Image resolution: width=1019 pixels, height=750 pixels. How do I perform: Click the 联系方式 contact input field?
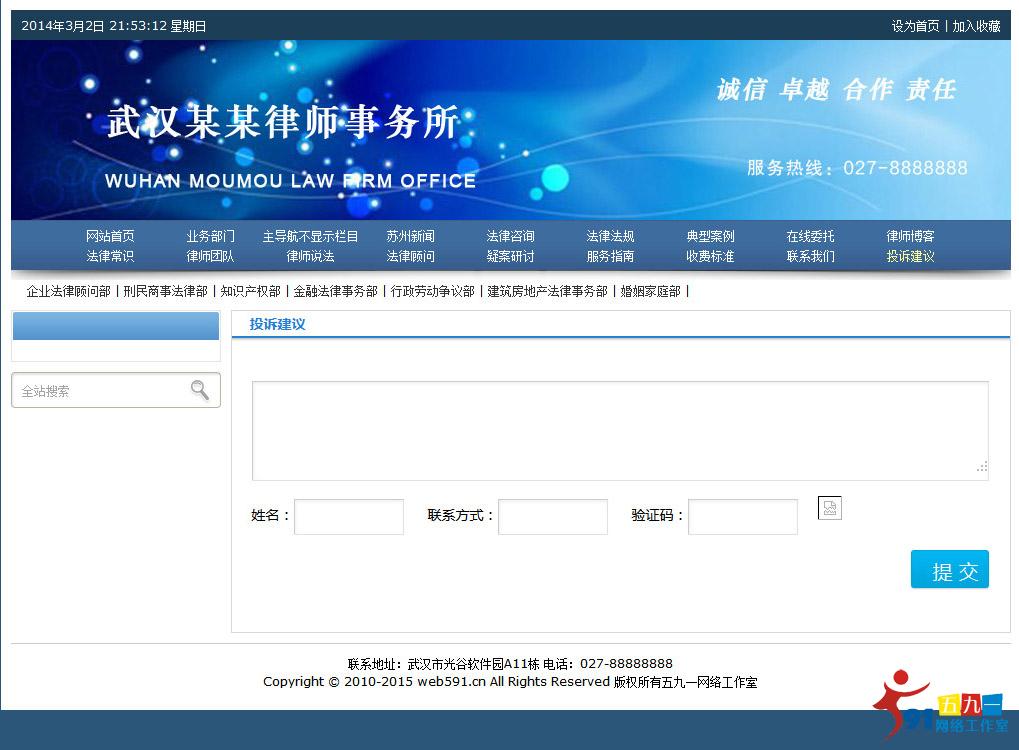(552, 516)
